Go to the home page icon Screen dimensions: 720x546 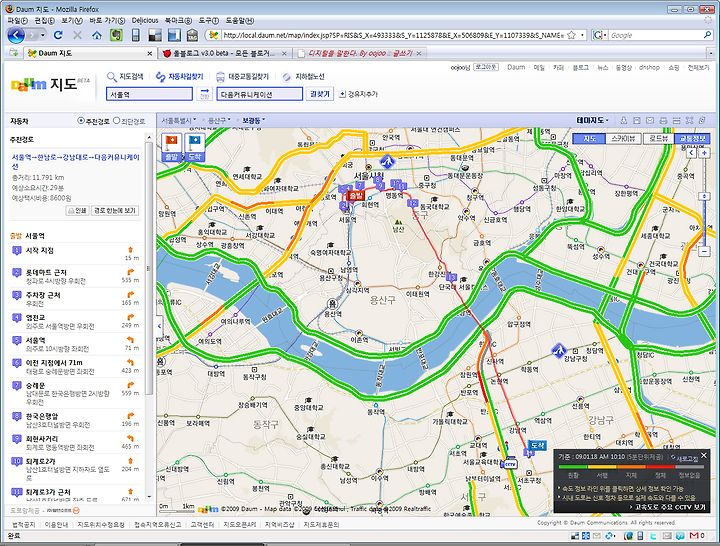96,35
